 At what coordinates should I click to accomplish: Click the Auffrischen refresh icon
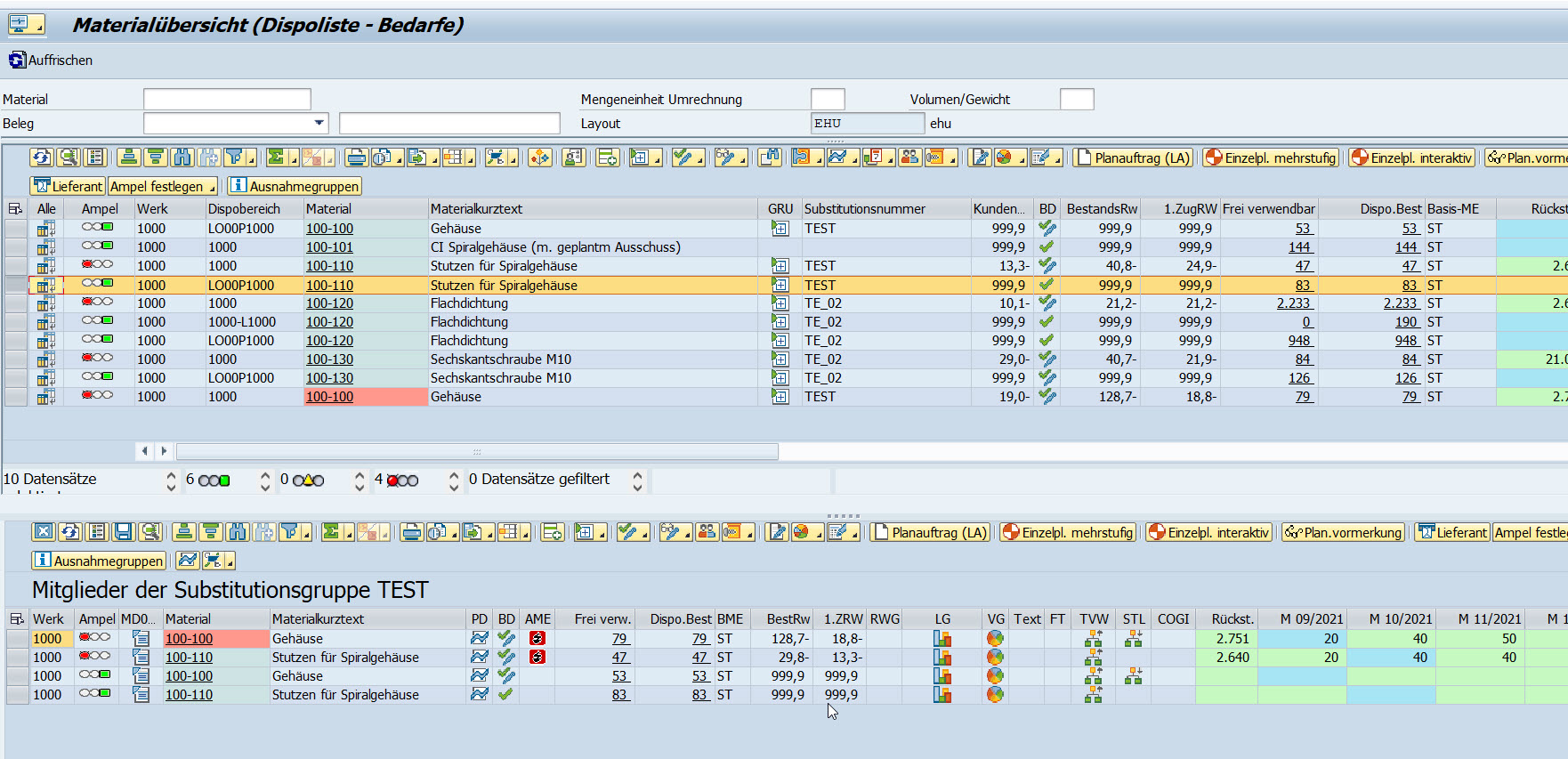[17, 61]
